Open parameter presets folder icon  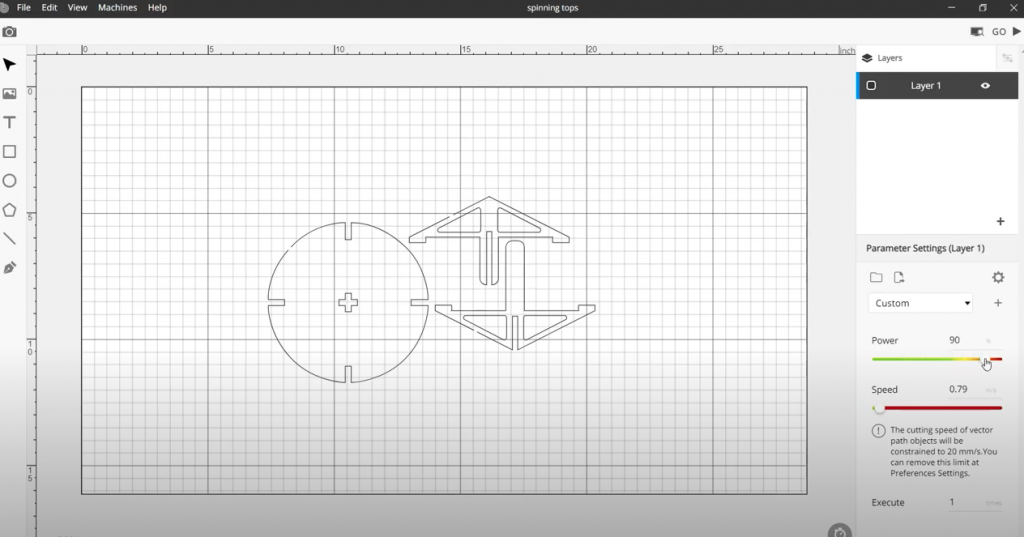coord(876,278)
